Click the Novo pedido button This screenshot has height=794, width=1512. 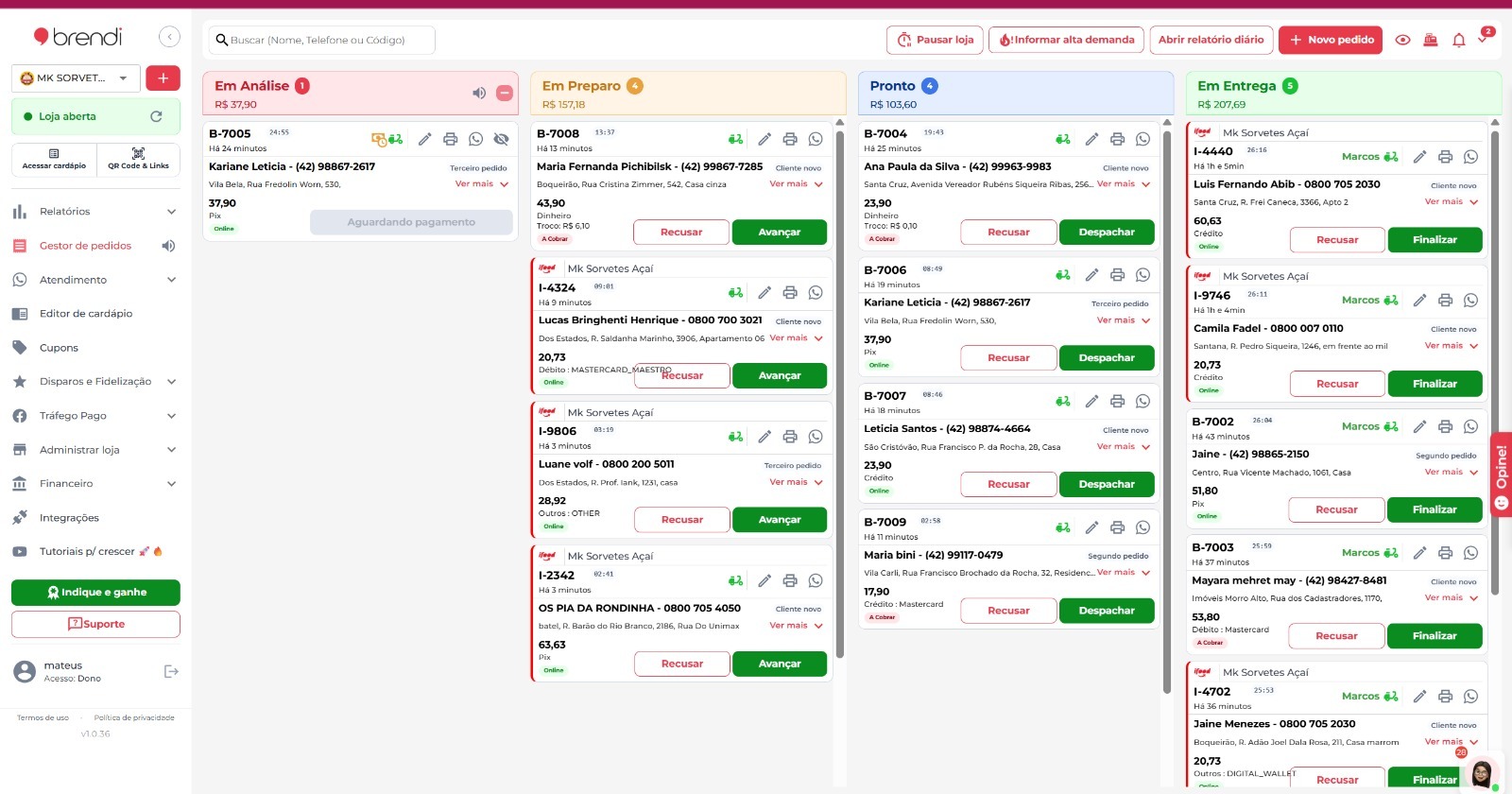pyautogui.click(x=1330, y=40)
